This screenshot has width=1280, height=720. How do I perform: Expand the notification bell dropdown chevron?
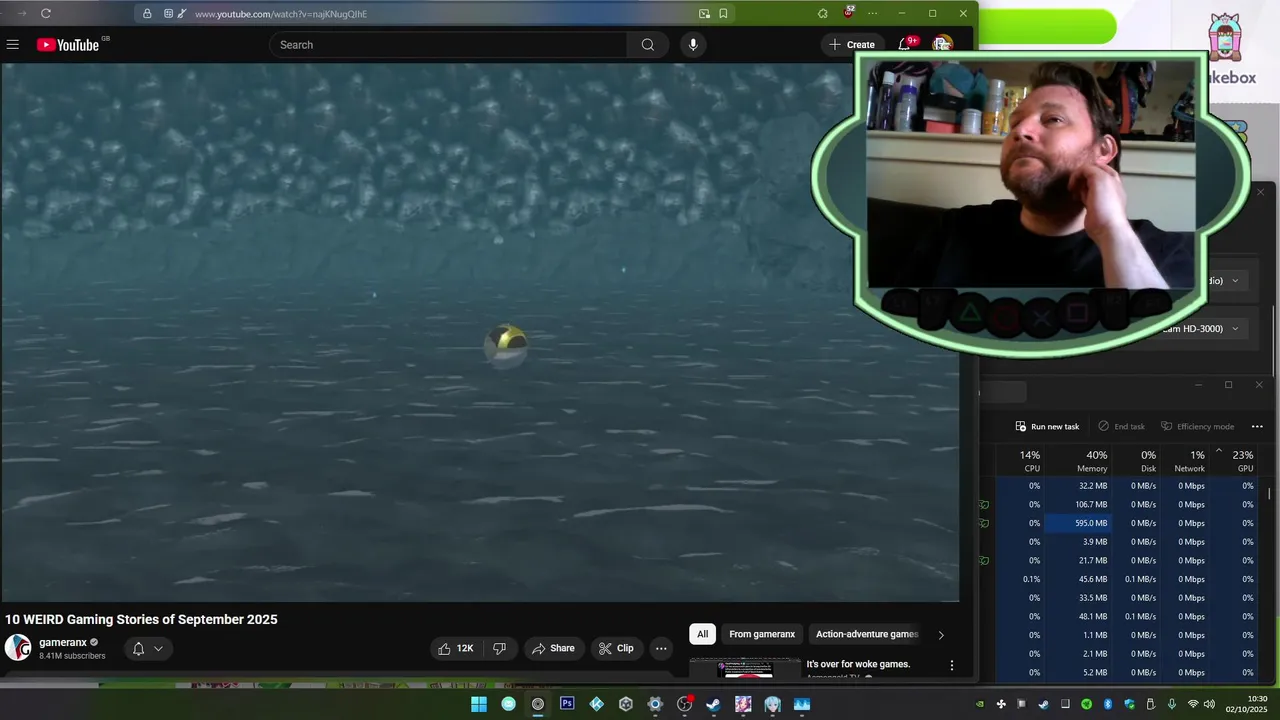(x=158, y=648)
